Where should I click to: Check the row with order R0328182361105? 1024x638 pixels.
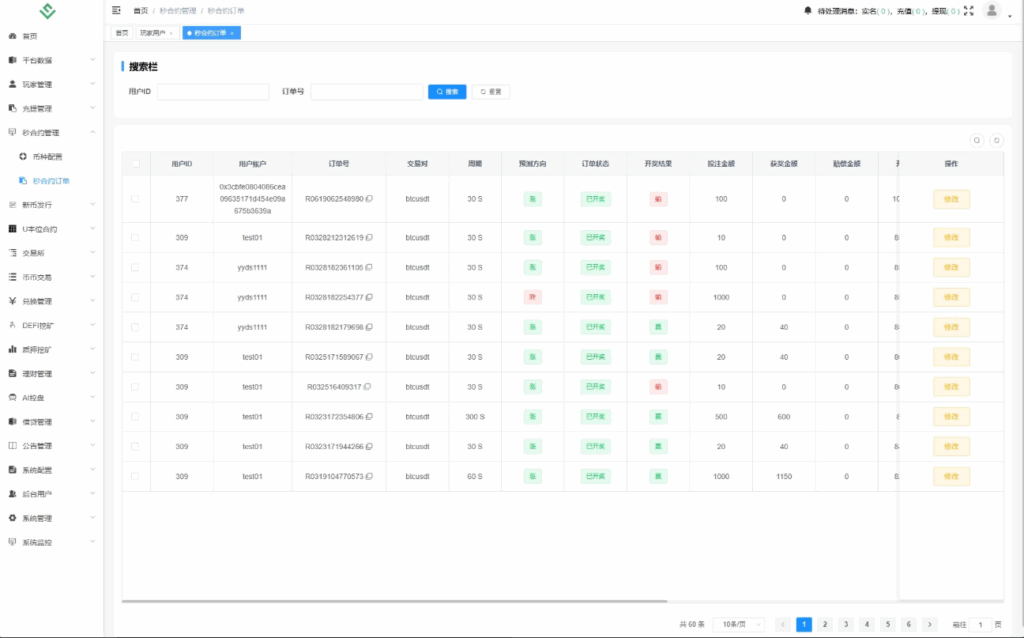click(x=135, y=267)
